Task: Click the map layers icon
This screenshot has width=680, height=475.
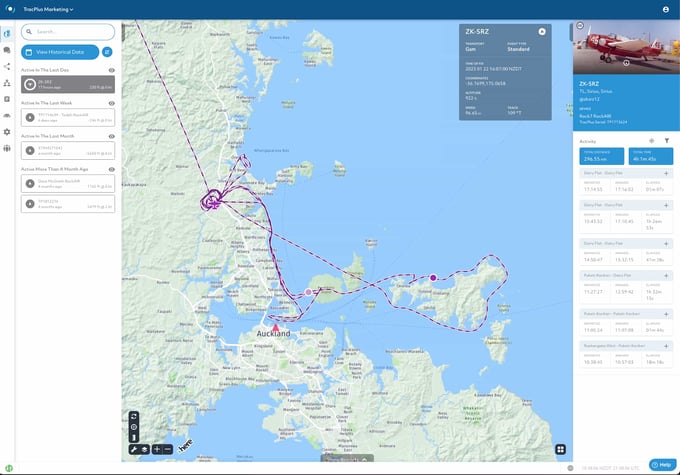Action: [x=144, y=449]
